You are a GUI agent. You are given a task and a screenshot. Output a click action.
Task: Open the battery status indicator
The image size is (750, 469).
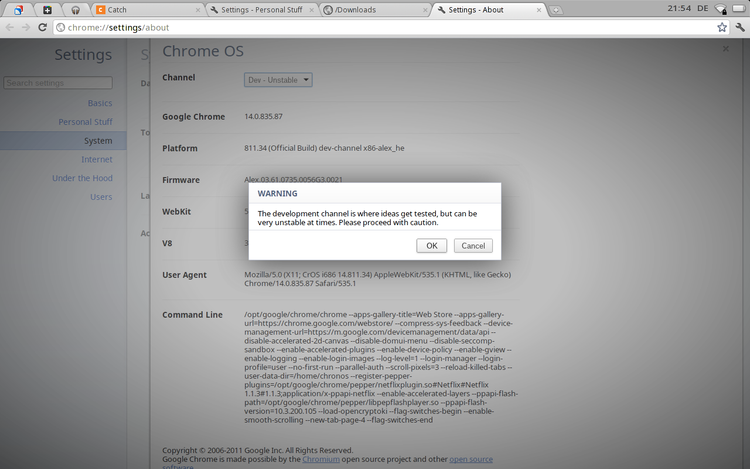[738, 8]
